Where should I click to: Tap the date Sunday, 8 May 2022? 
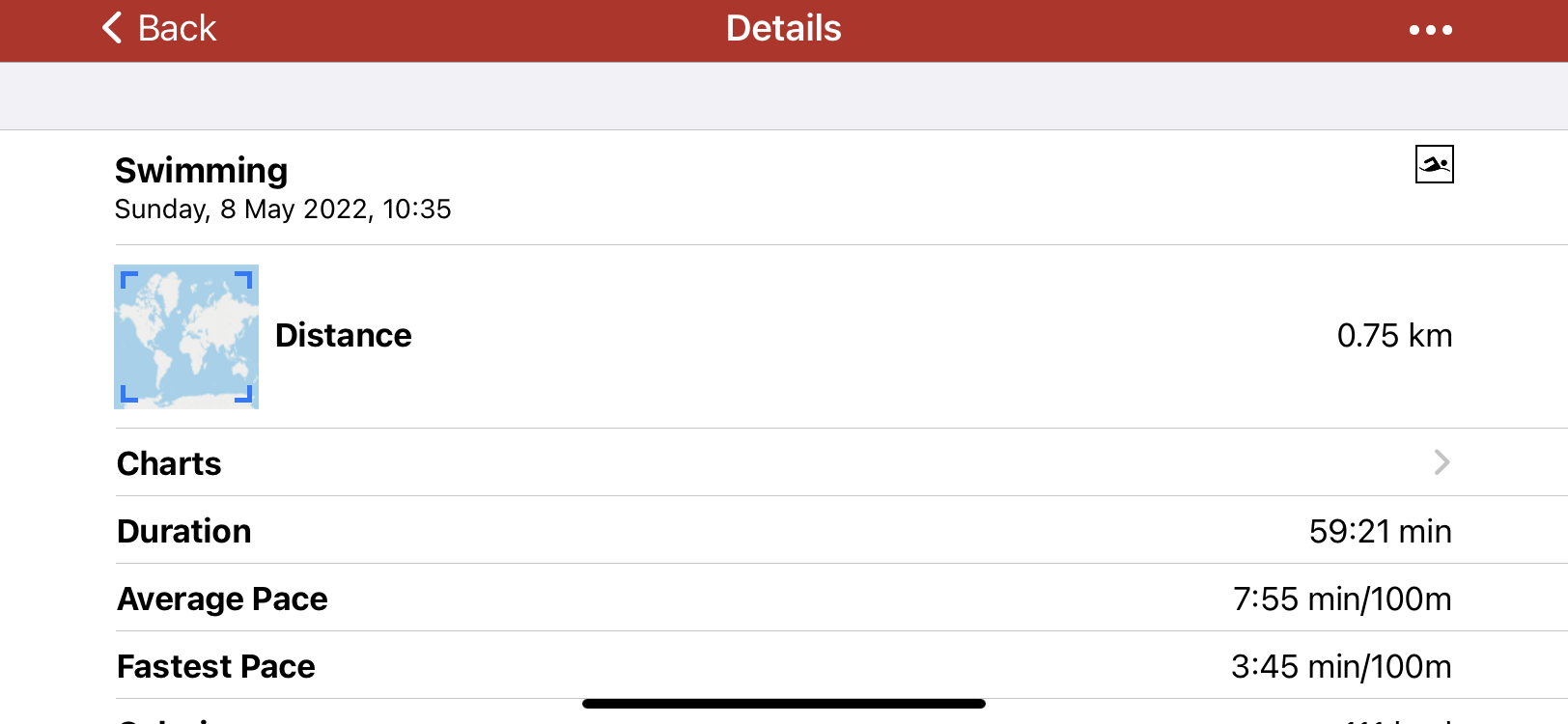[x=283, y=209]
